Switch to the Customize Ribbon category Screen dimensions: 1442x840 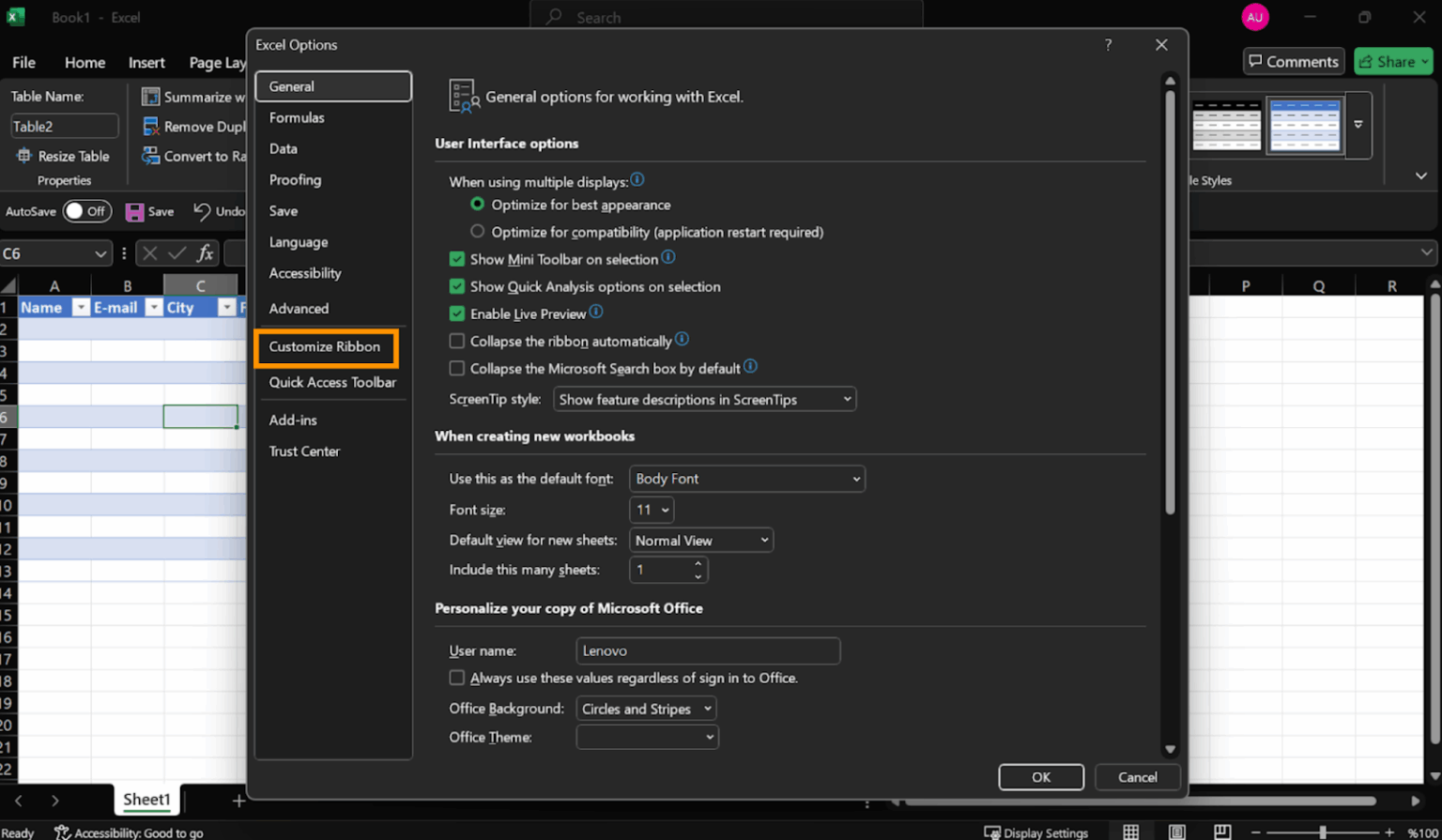[x=327, y=348]
